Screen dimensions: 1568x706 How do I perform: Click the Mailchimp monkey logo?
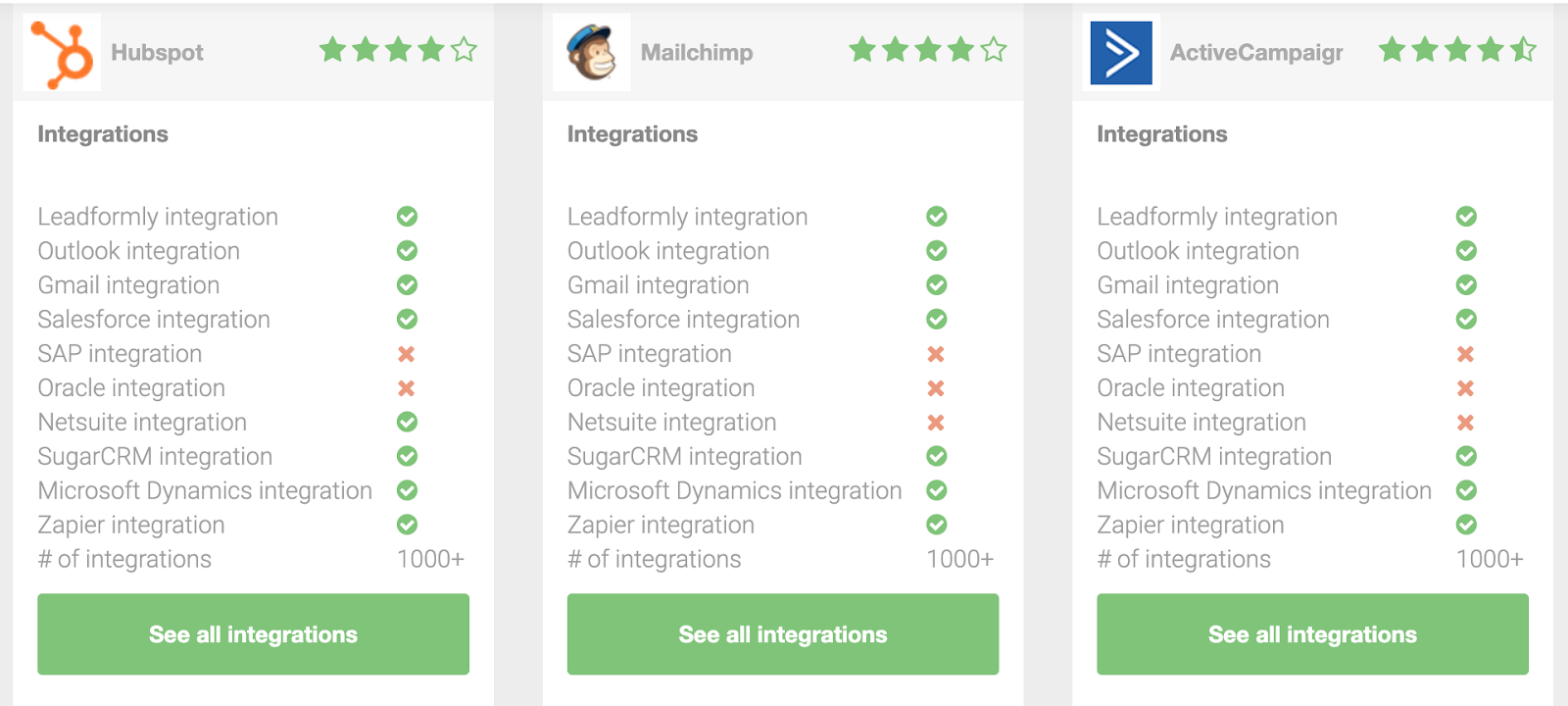pos(592,53)
